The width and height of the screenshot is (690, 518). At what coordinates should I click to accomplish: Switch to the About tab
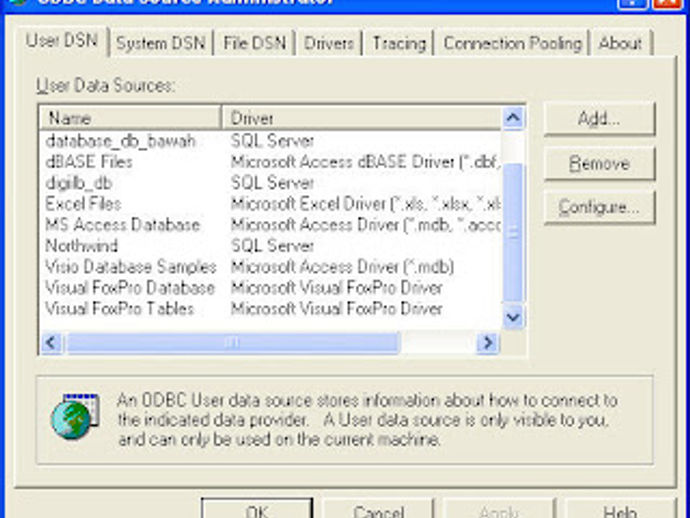[620, 43]
